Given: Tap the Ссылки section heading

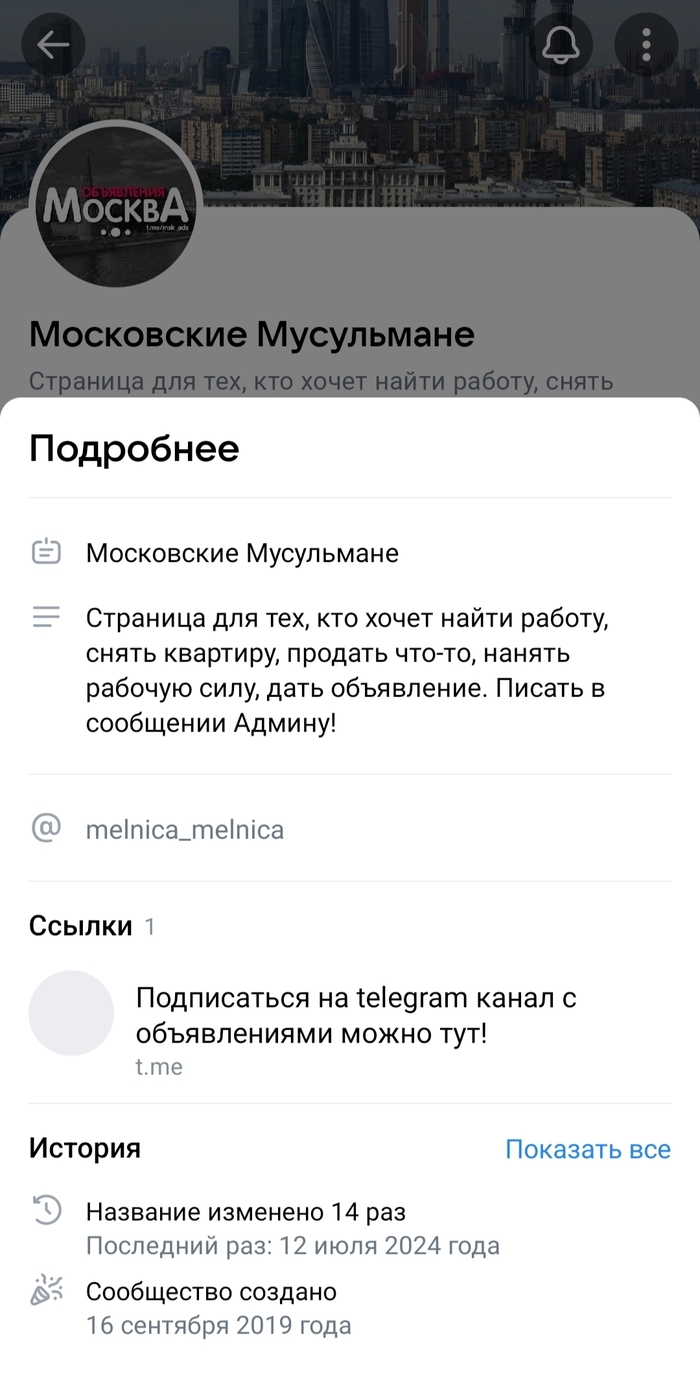Looking at the screenshot, I should click(x=81, y=926).
